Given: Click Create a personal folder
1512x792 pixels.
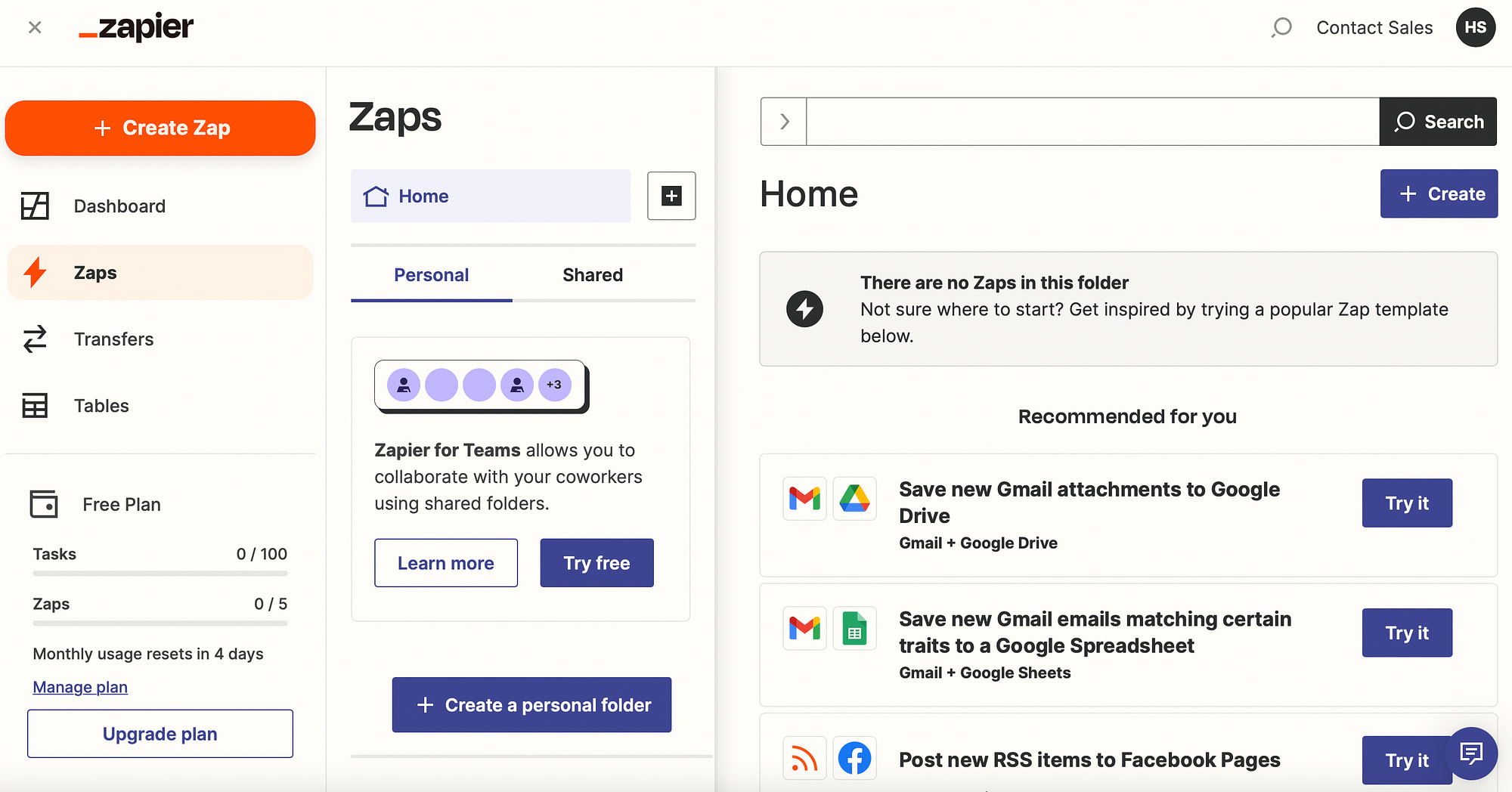Looking at the screenshot, I should point(531,705).
